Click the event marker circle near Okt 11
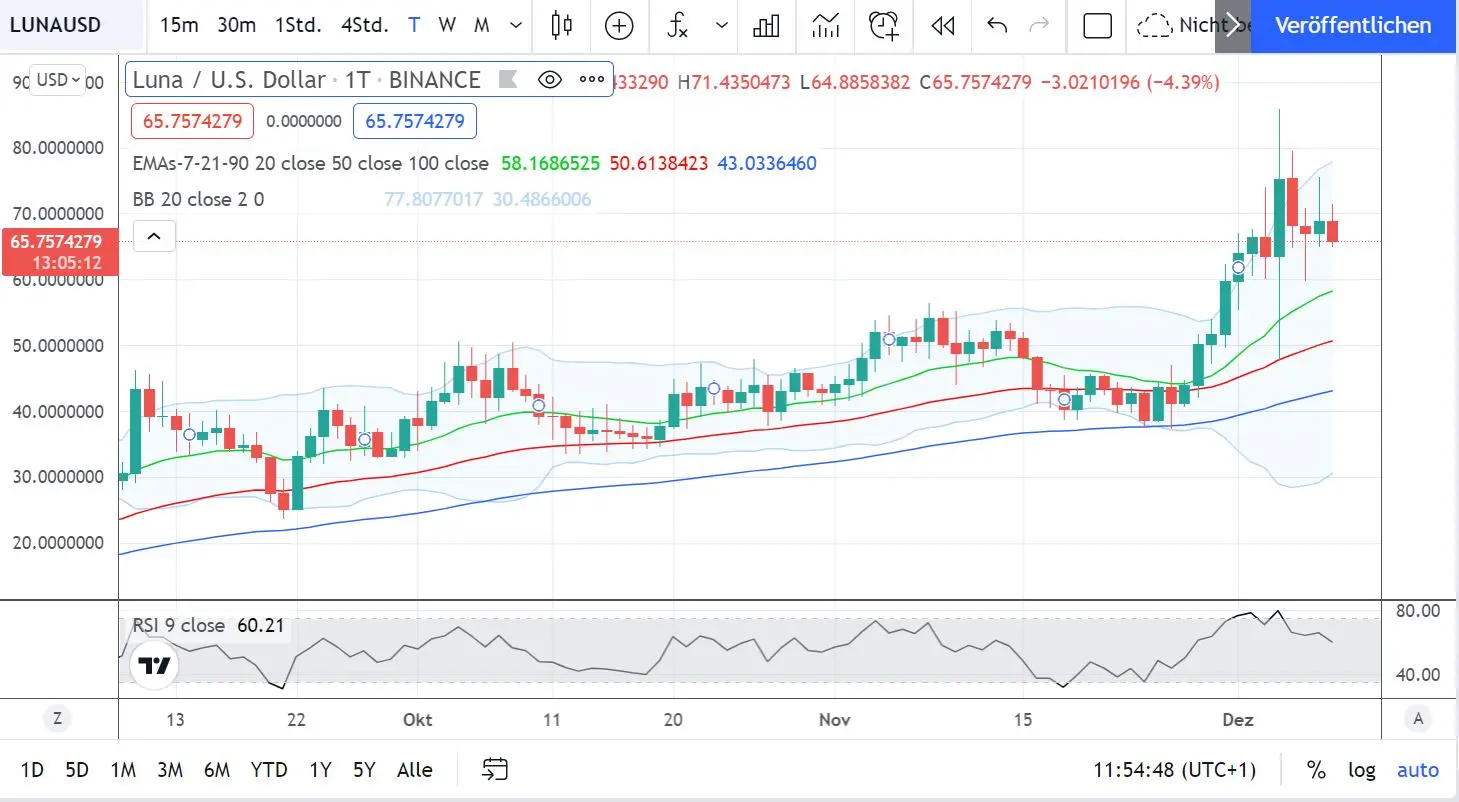 click(x=539, y=405)
